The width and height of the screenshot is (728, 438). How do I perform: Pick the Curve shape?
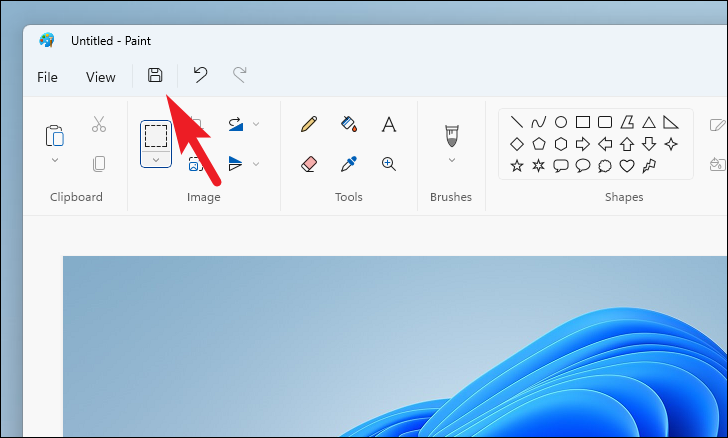pyautogui.click(x=539, y=122)
